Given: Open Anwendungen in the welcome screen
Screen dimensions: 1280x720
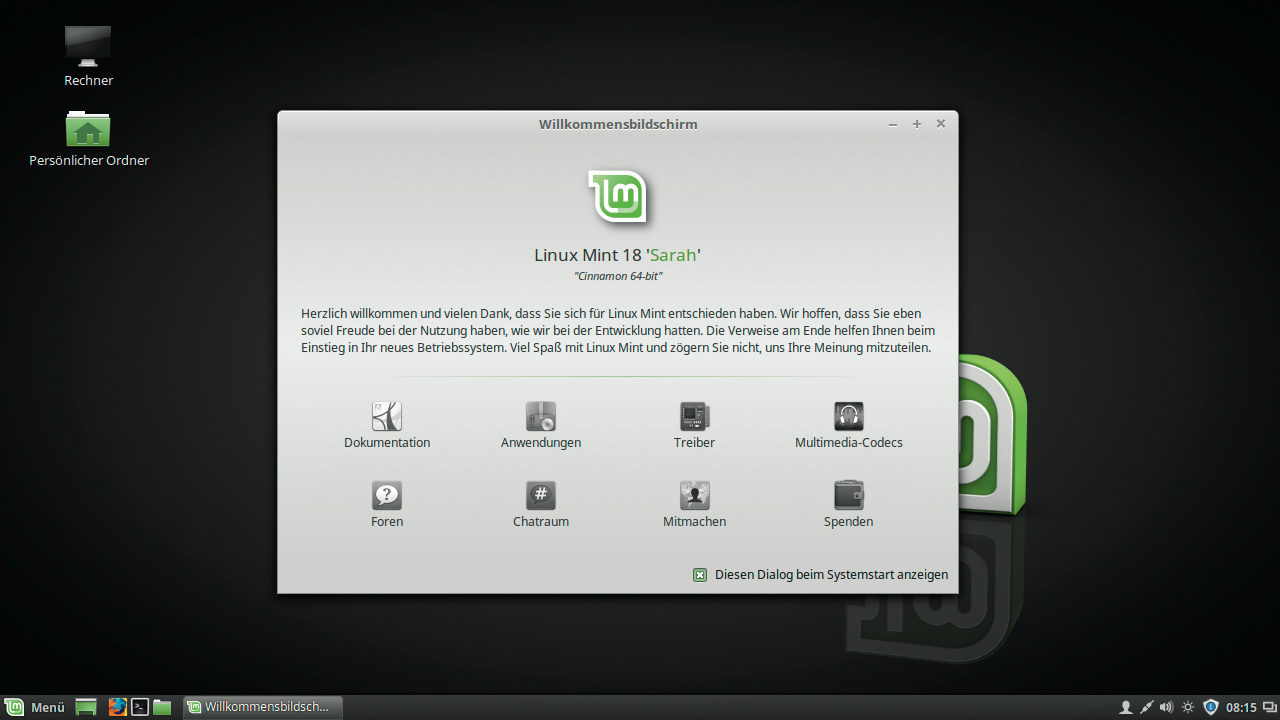Looking at the screenshot, I should coord(540,416).
